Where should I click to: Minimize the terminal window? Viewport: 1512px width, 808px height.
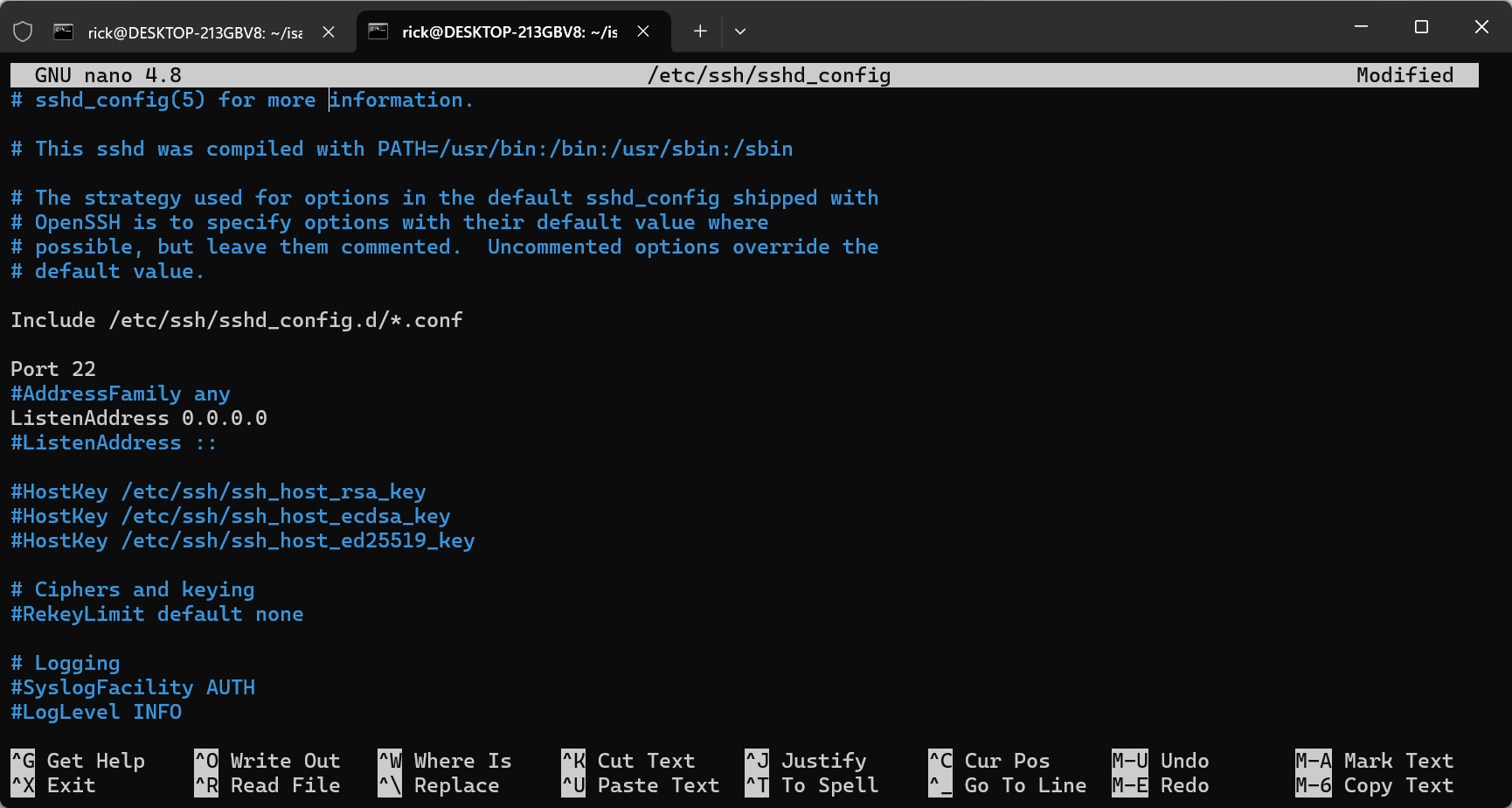point(1361,27)
